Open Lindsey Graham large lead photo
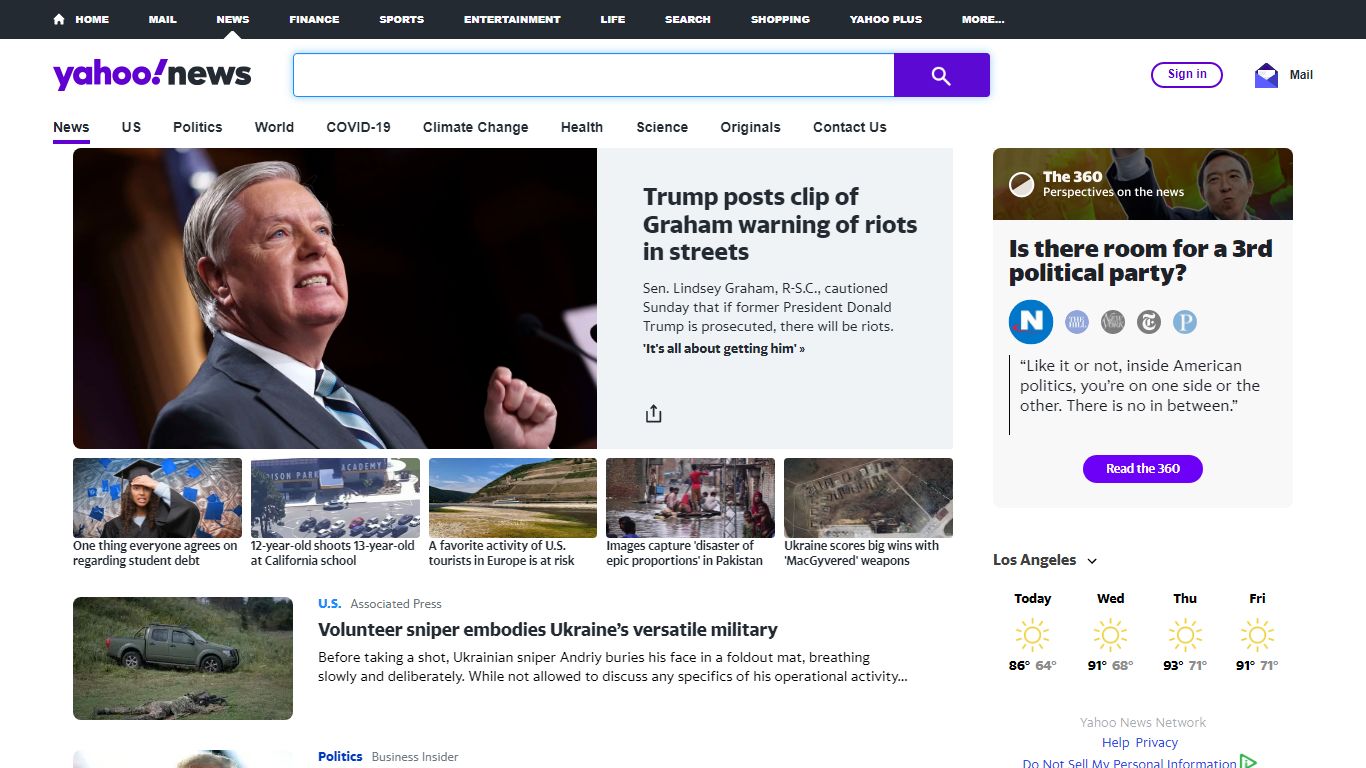The width and height of the screenshot is (1366, 768). coord(335,298)
